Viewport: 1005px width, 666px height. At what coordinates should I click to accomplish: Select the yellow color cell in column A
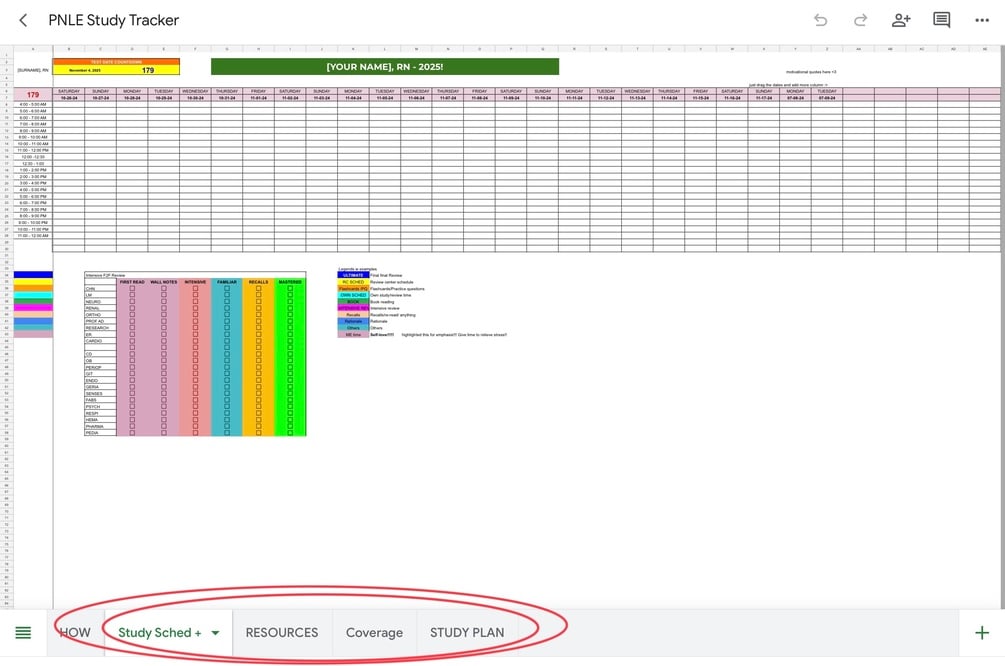[33, 281]
